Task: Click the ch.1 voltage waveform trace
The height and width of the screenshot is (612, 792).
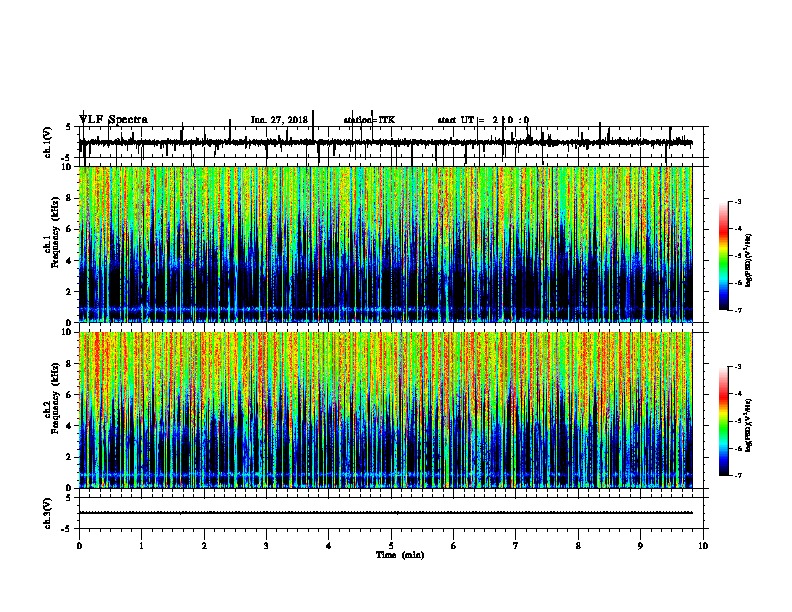Action: [385, 143]
